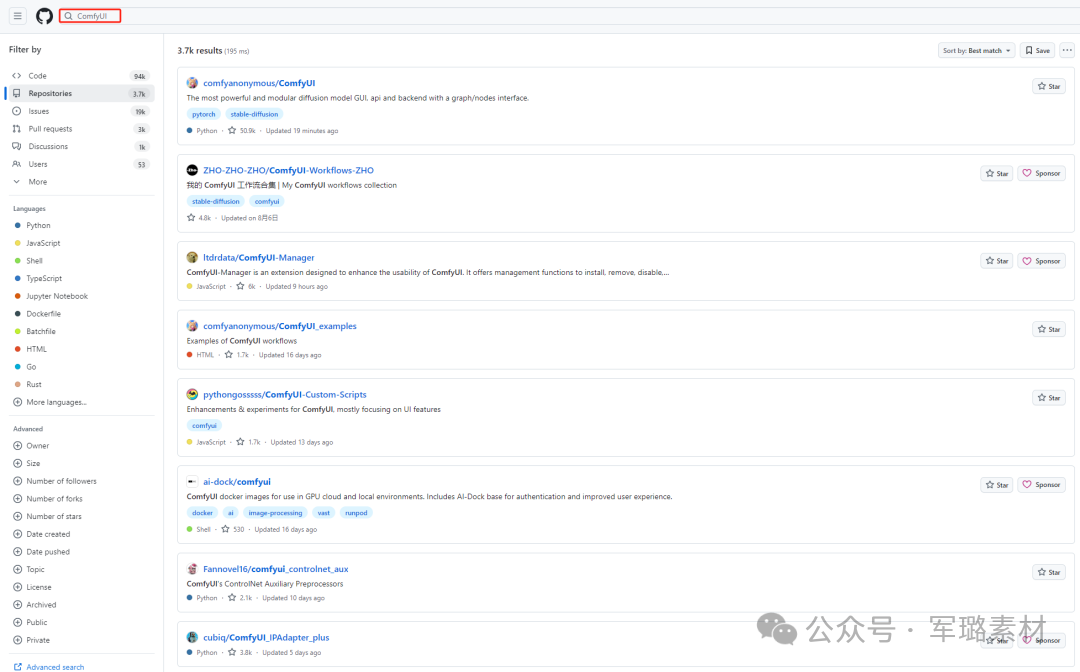Star the ComfyUI_examples repository
The width and height of the screenshot is (1080, 672).
click(x=1049, y=329)
